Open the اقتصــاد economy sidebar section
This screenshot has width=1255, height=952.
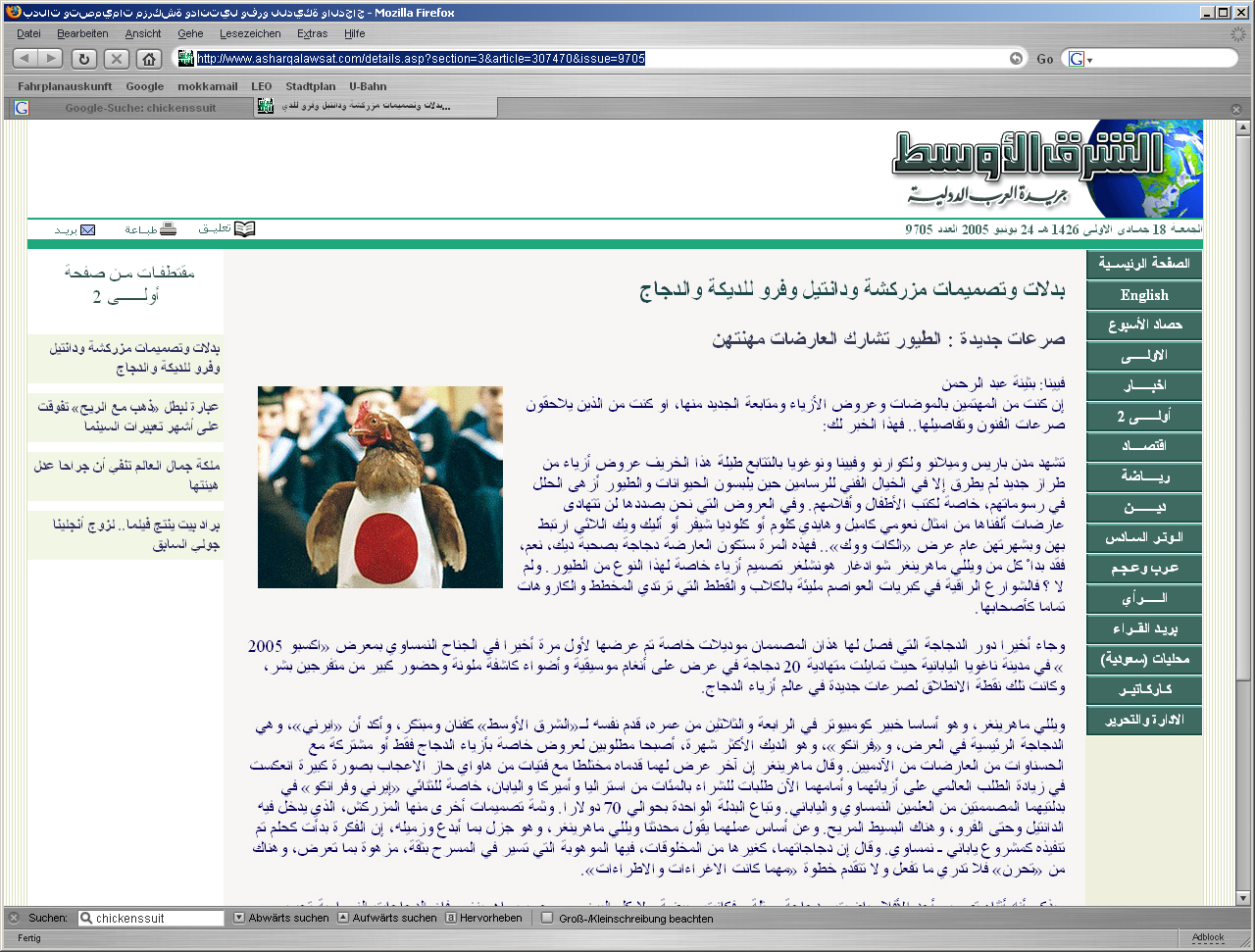(x=1144, y=447)
